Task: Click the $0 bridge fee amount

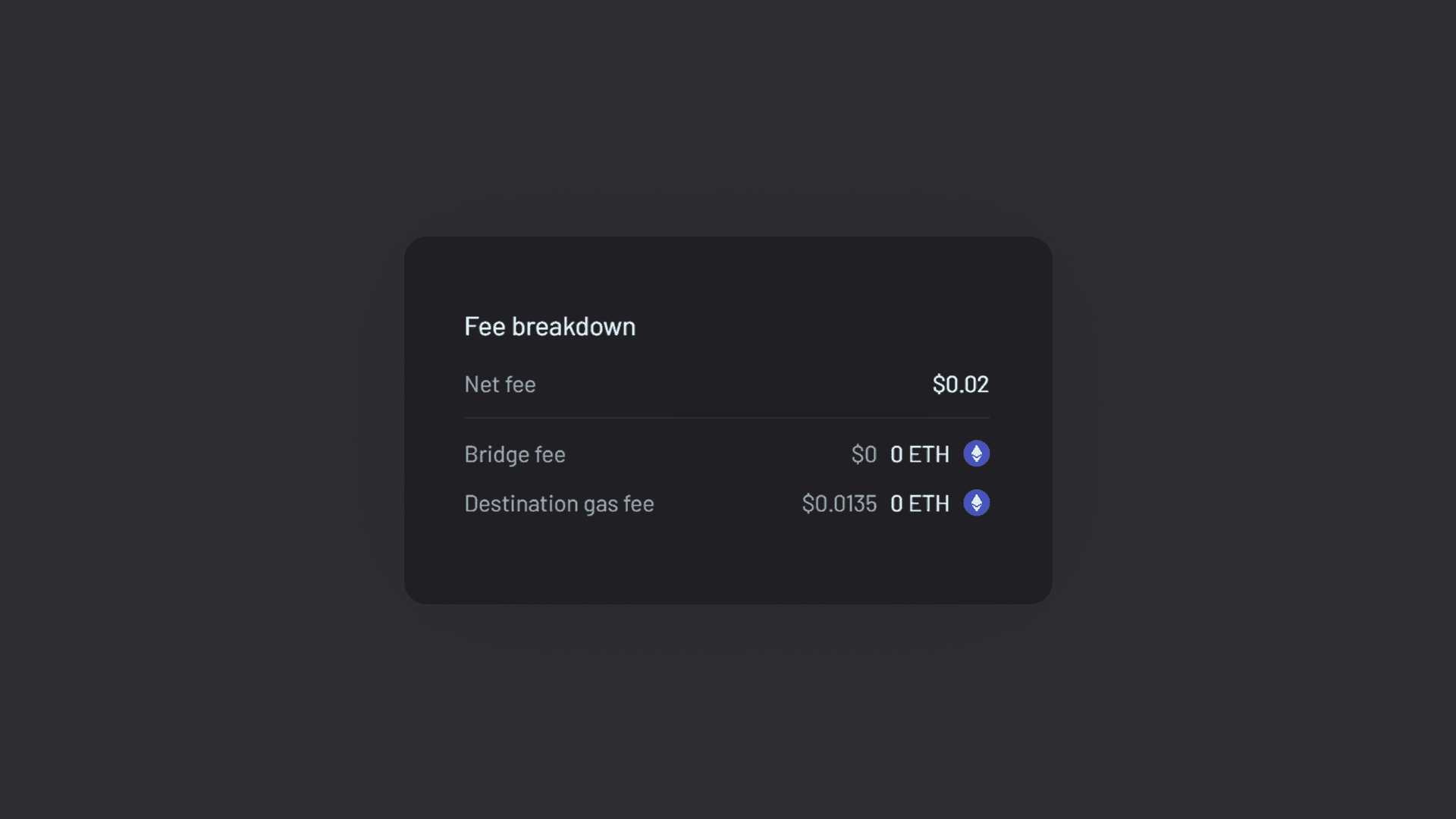Action: (x=863, y=453)
